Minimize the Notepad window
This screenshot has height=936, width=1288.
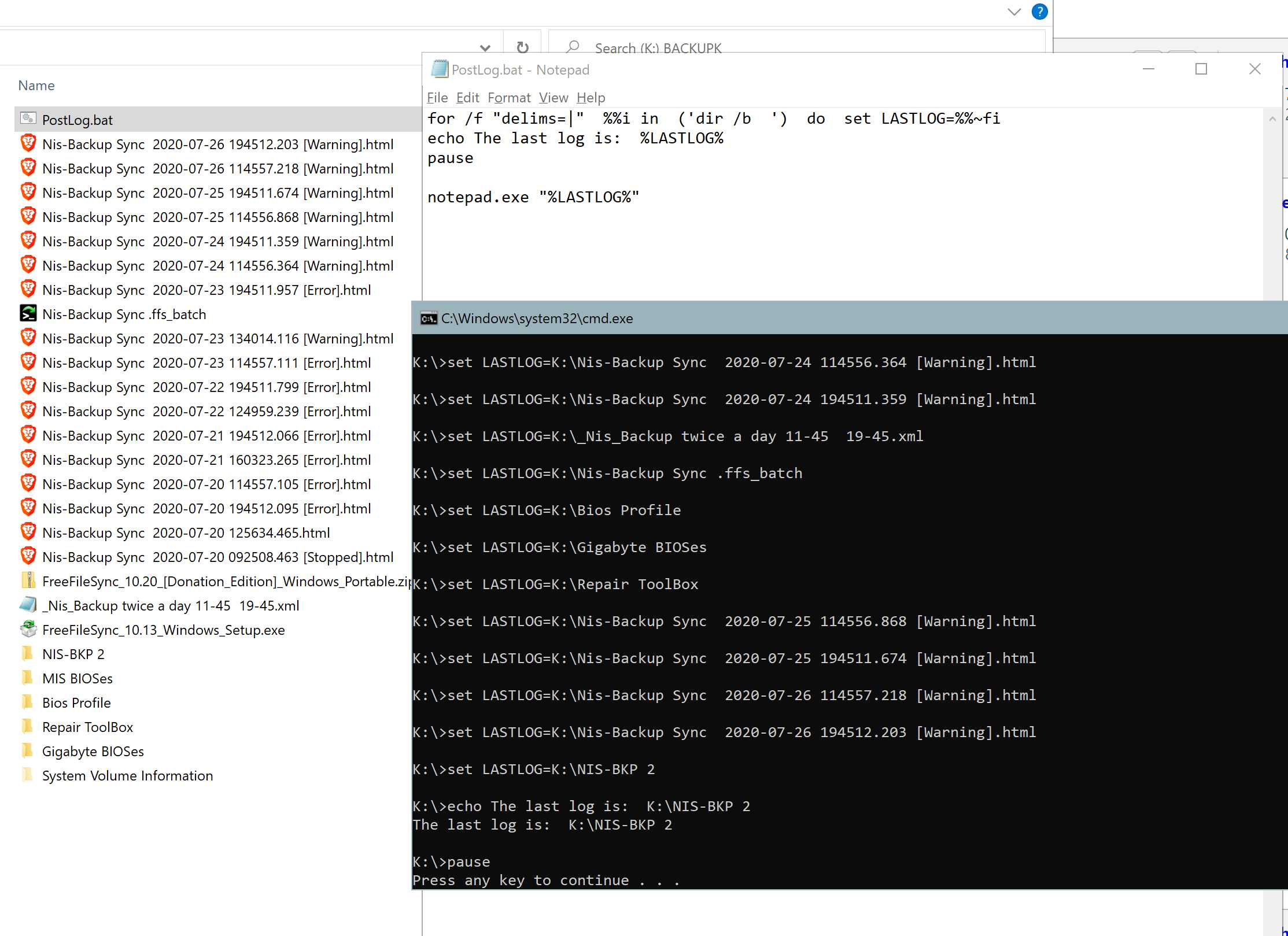coord(1149,69)
